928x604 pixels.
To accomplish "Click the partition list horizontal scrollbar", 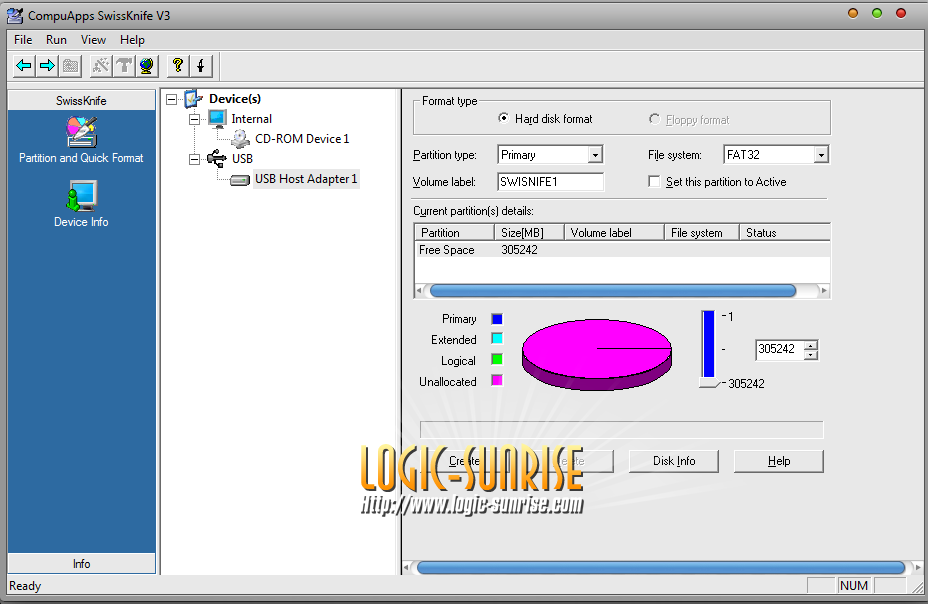I will 613,290.
